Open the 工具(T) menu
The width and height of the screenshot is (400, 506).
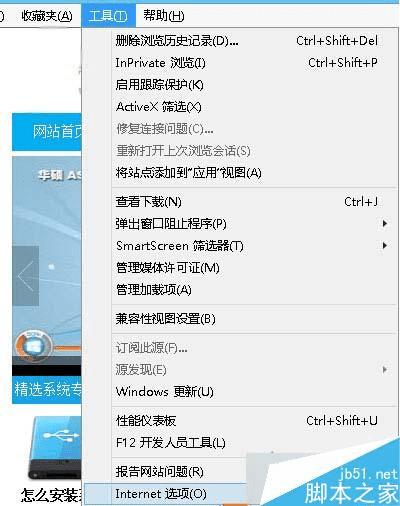click(108, 16)
